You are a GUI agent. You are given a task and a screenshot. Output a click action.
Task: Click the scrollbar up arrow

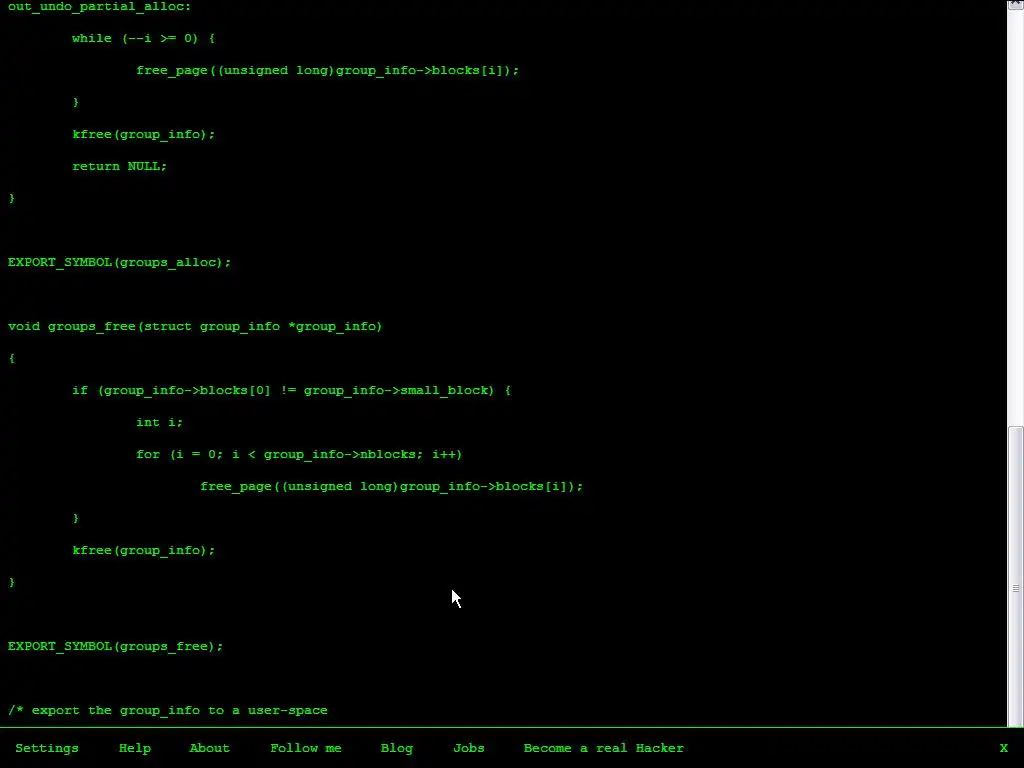click(x=1016, y=5)
